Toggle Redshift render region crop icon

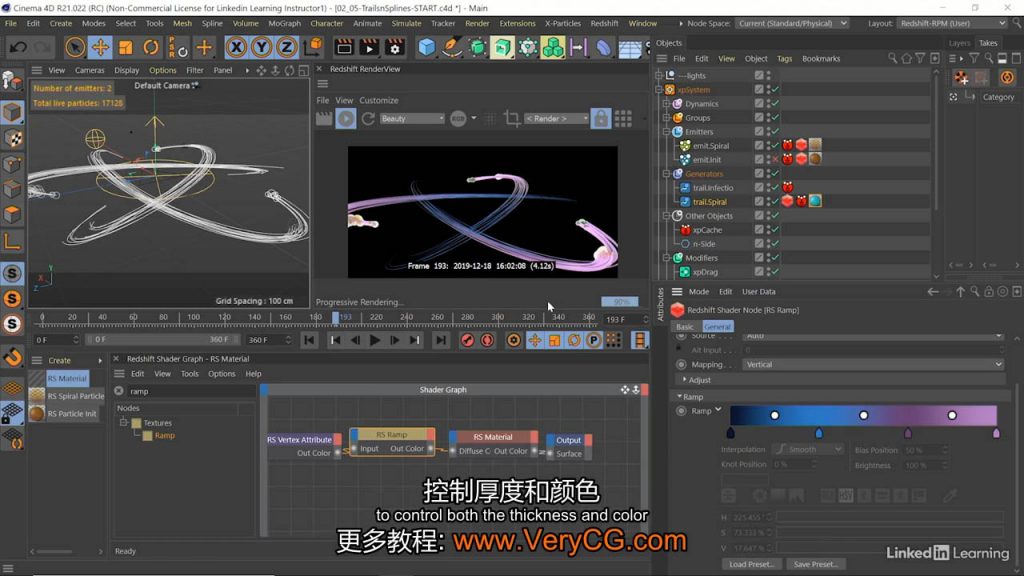pyautogui.click(x=512, y=118)
